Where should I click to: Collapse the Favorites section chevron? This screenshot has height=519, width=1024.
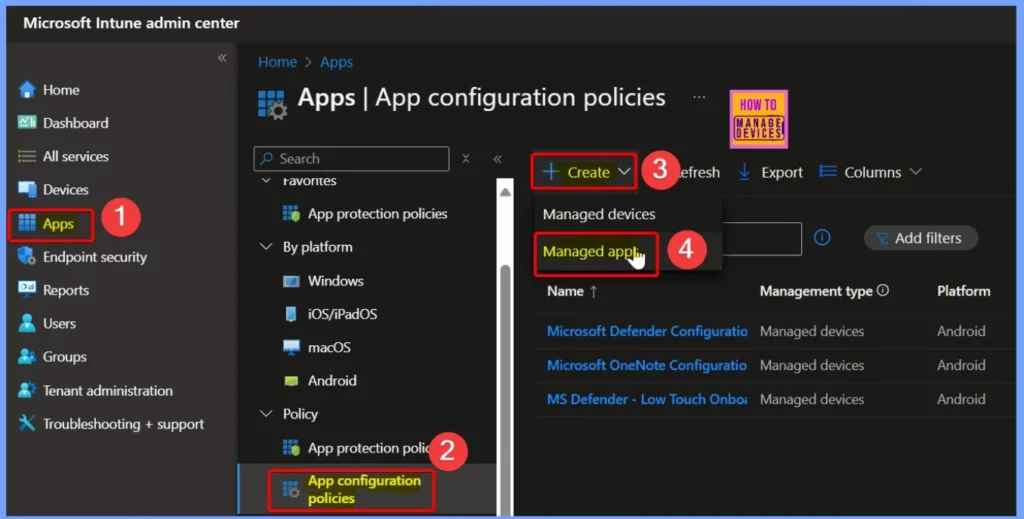tap(266, 181)
